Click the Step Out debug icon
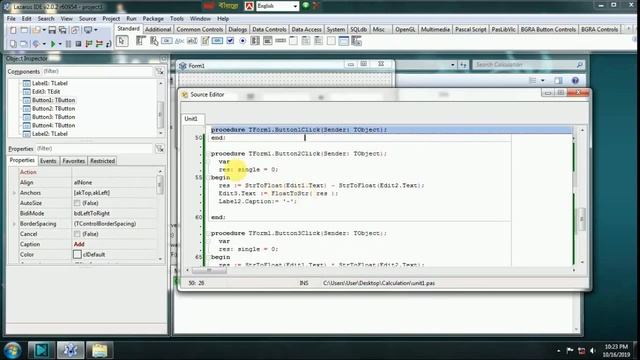This screenshot has width=640, height=360. point(109,44)
